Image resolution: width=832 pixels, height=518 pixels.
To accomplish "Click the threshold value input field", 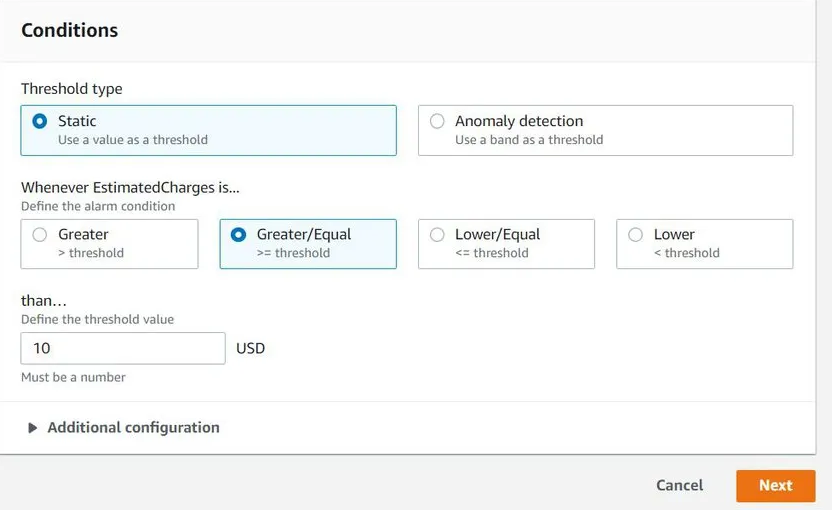I will click(x=122, y=348).
